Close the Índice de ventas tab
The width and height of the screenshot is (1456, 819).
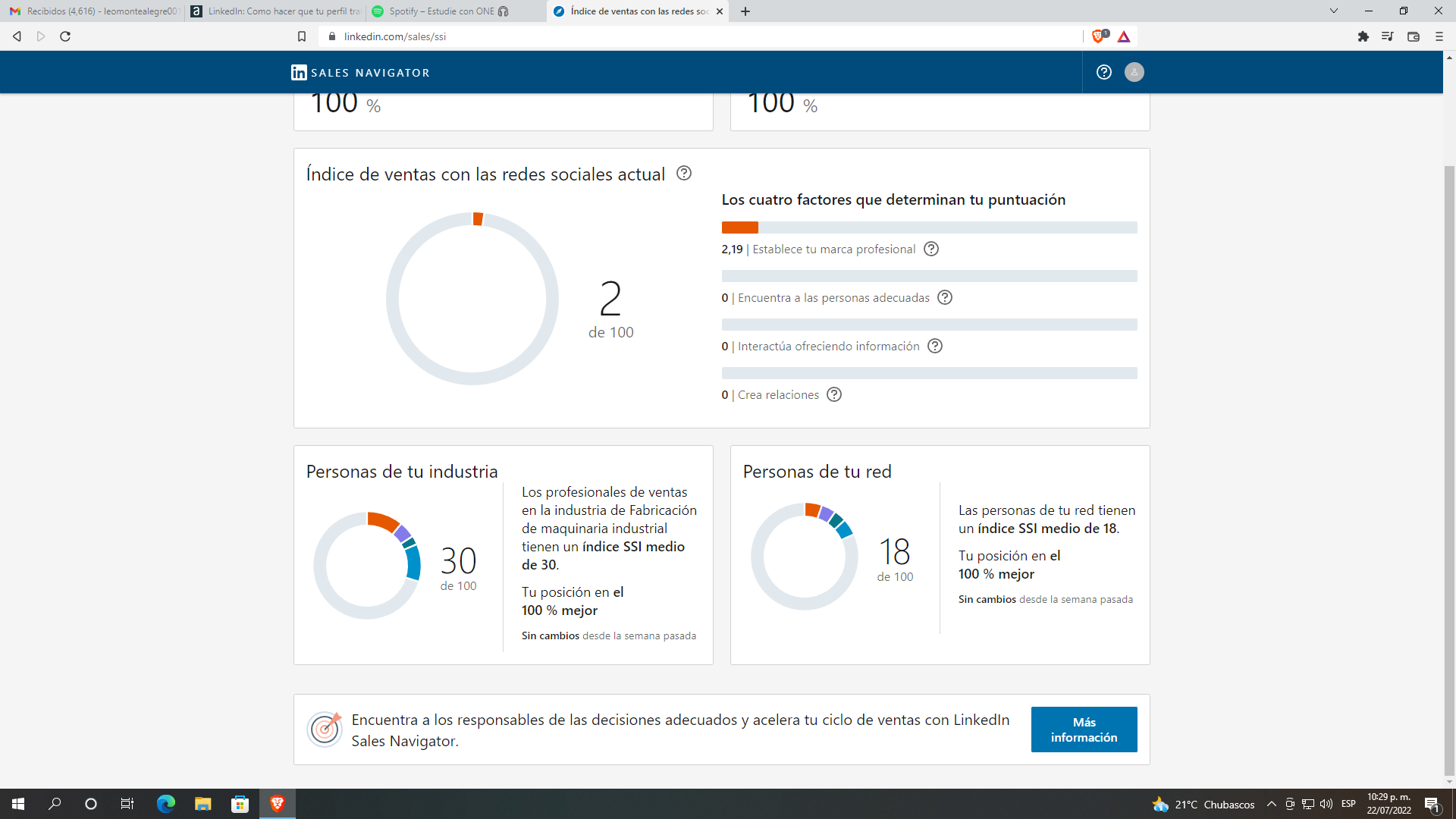click(x=720, y=11)
